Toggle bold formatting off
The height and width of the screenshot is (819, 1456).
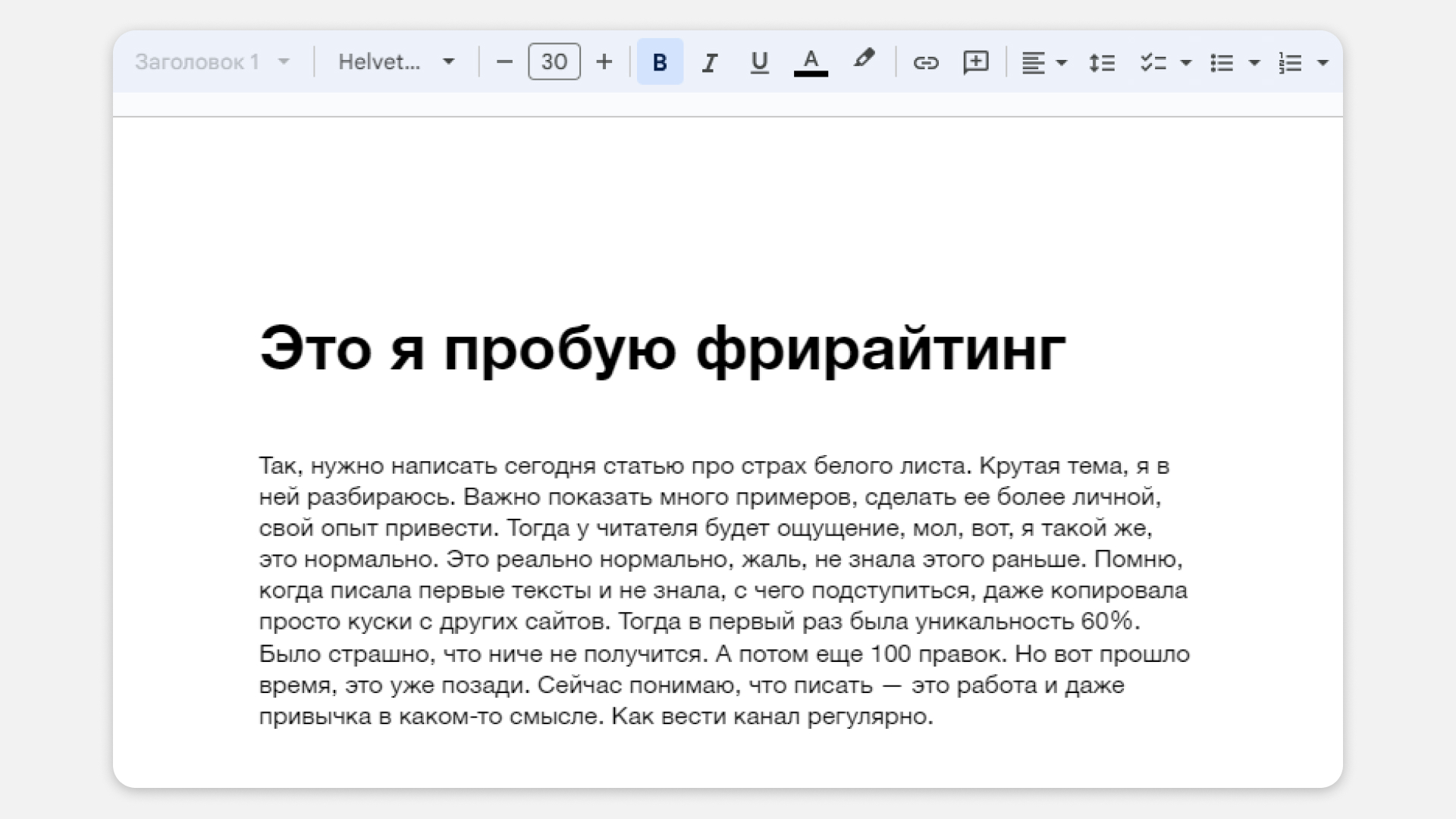pyautogui.click(x=660, y=62)
